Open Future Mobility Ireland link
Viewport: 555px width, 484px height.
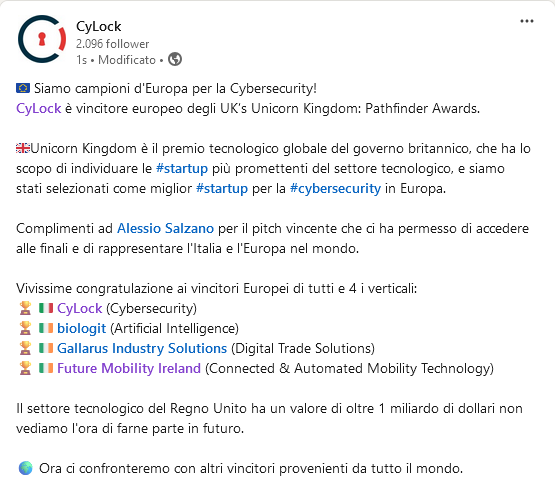tap(129, 369)
